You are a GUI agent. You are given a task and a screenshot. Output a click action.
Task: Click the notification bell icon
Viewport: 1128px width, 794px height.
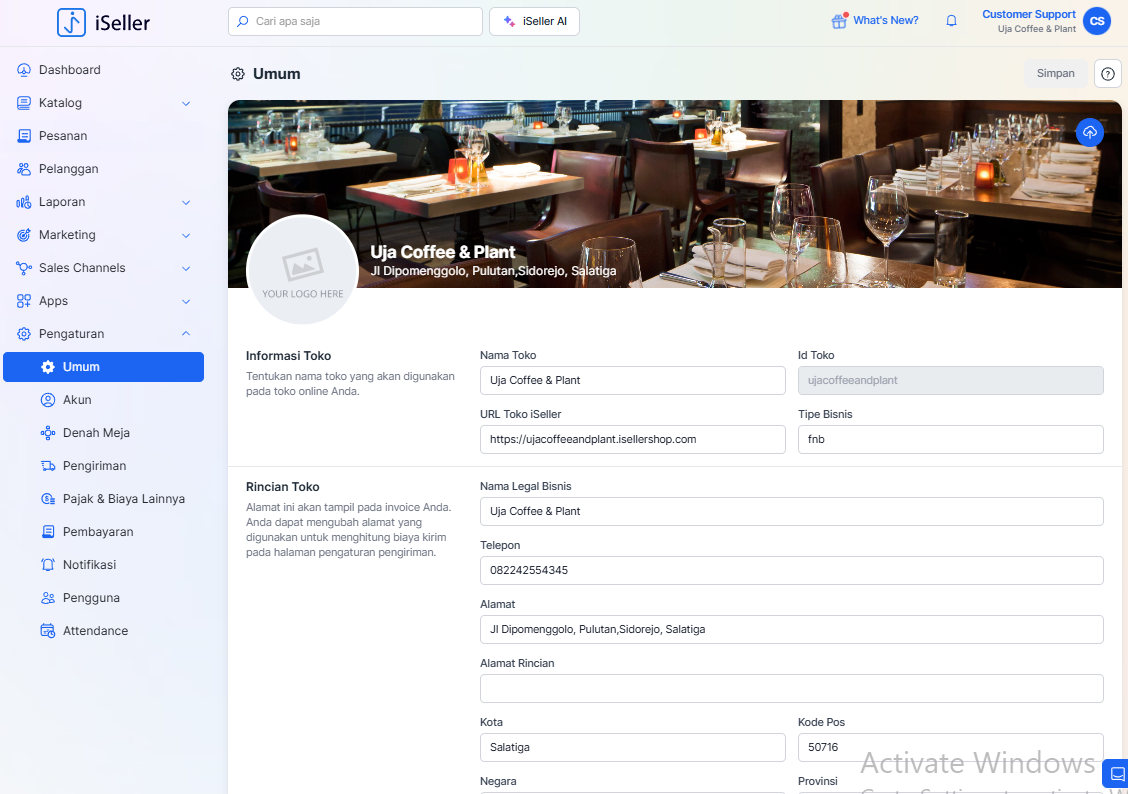click(951, 21)
